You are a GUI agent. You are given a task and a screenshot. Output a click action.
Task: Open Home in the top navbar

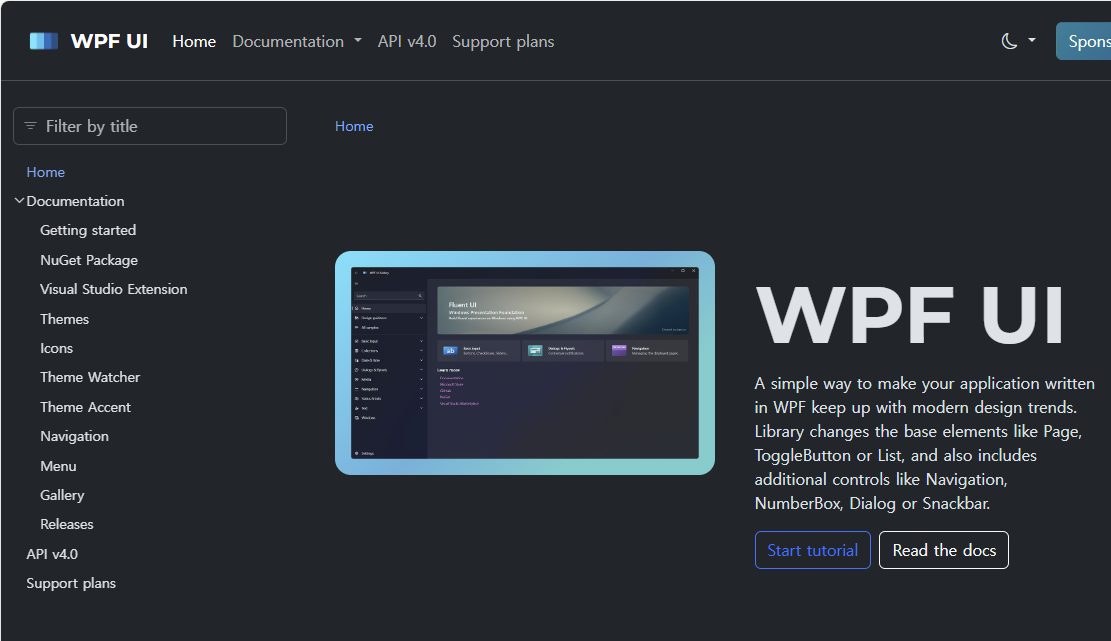[x=193, y=41]
